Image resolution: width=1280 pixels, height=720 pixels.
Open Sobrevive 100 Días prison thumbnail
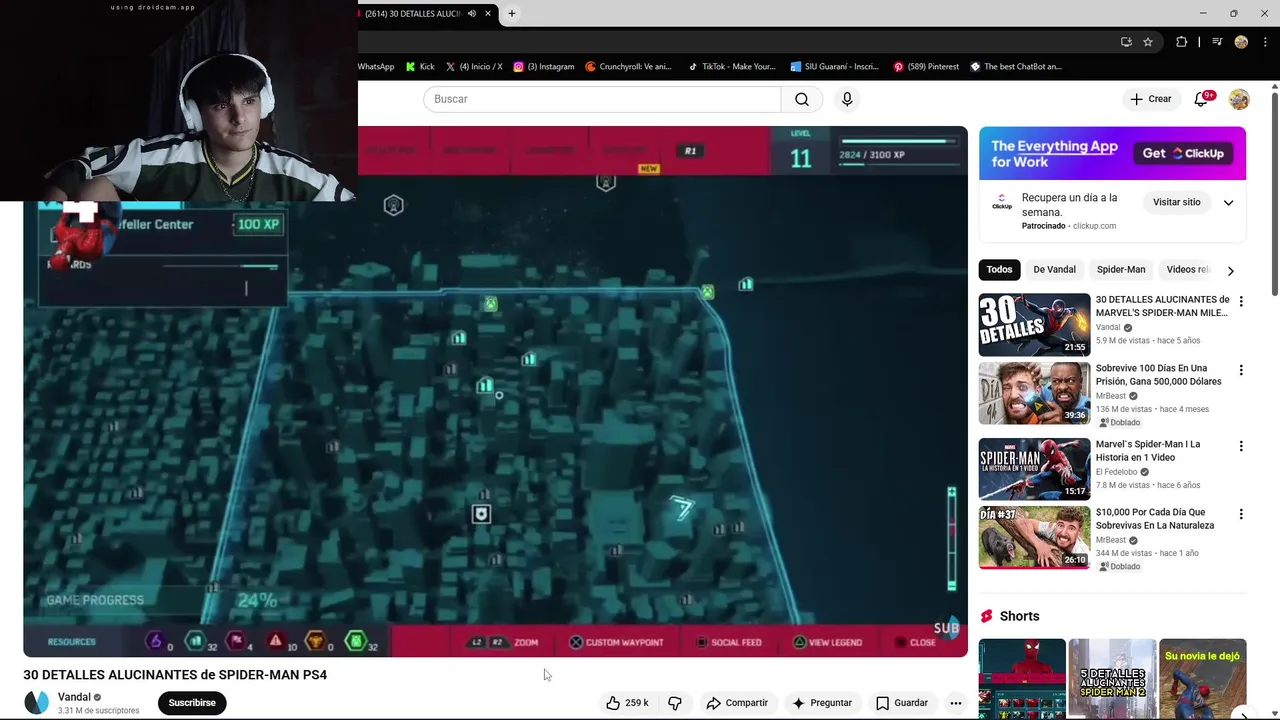click(1034, 393)
